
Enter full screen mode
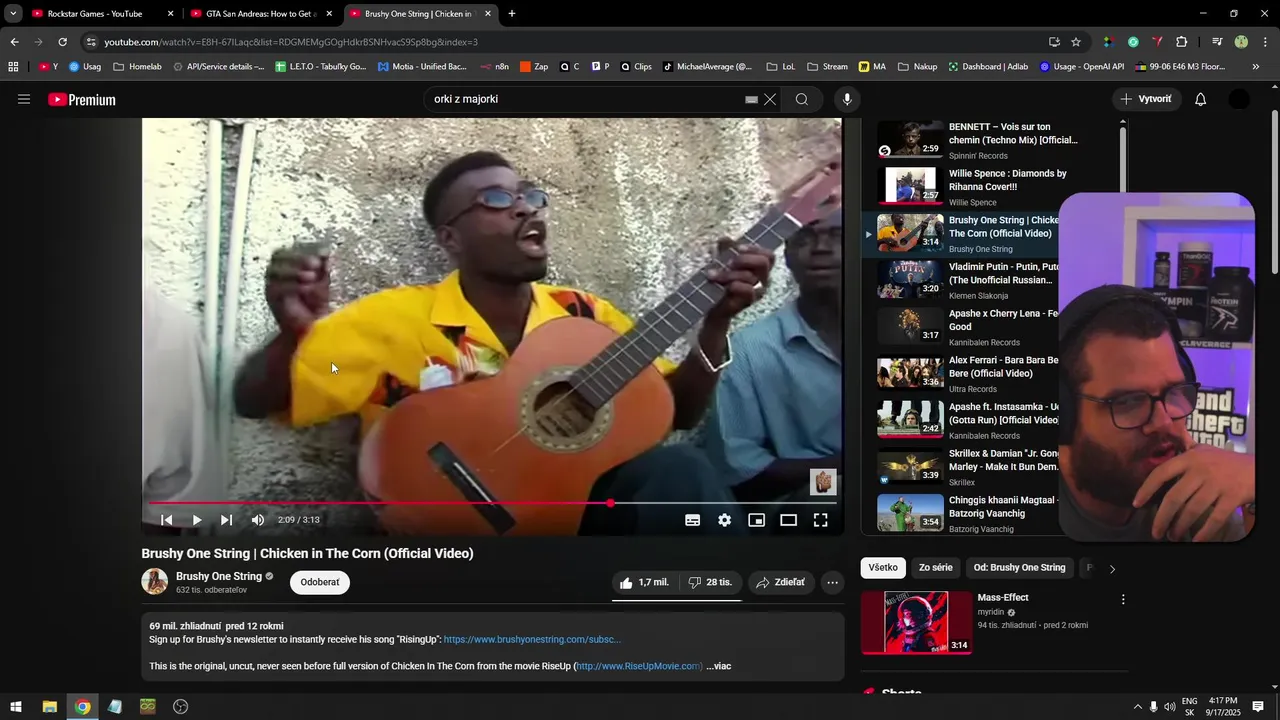point(821,520)
